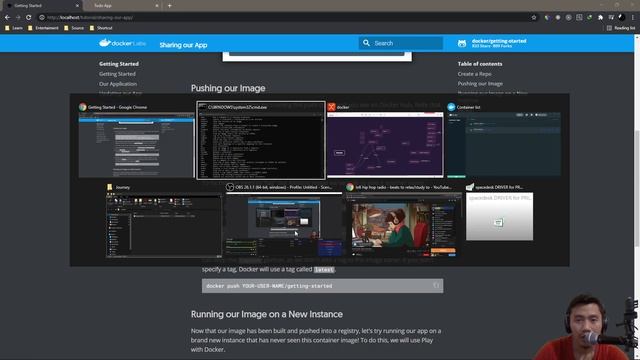
Task: Switch to lofi hip hop YouTube window thumbnail
Action: tap(403, 221)
